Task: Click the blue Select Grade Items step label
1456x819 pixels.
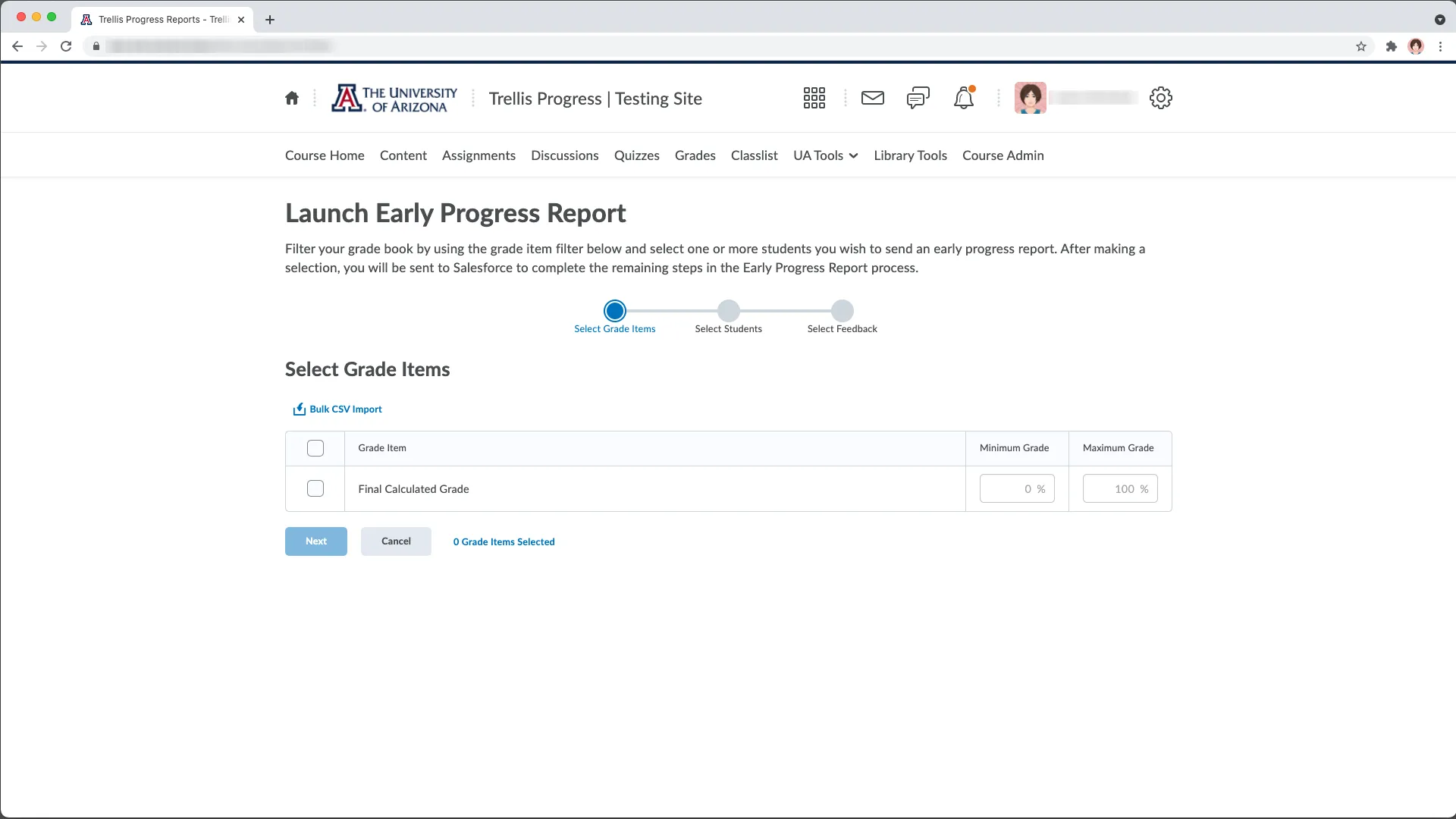Action: [614, 329]
